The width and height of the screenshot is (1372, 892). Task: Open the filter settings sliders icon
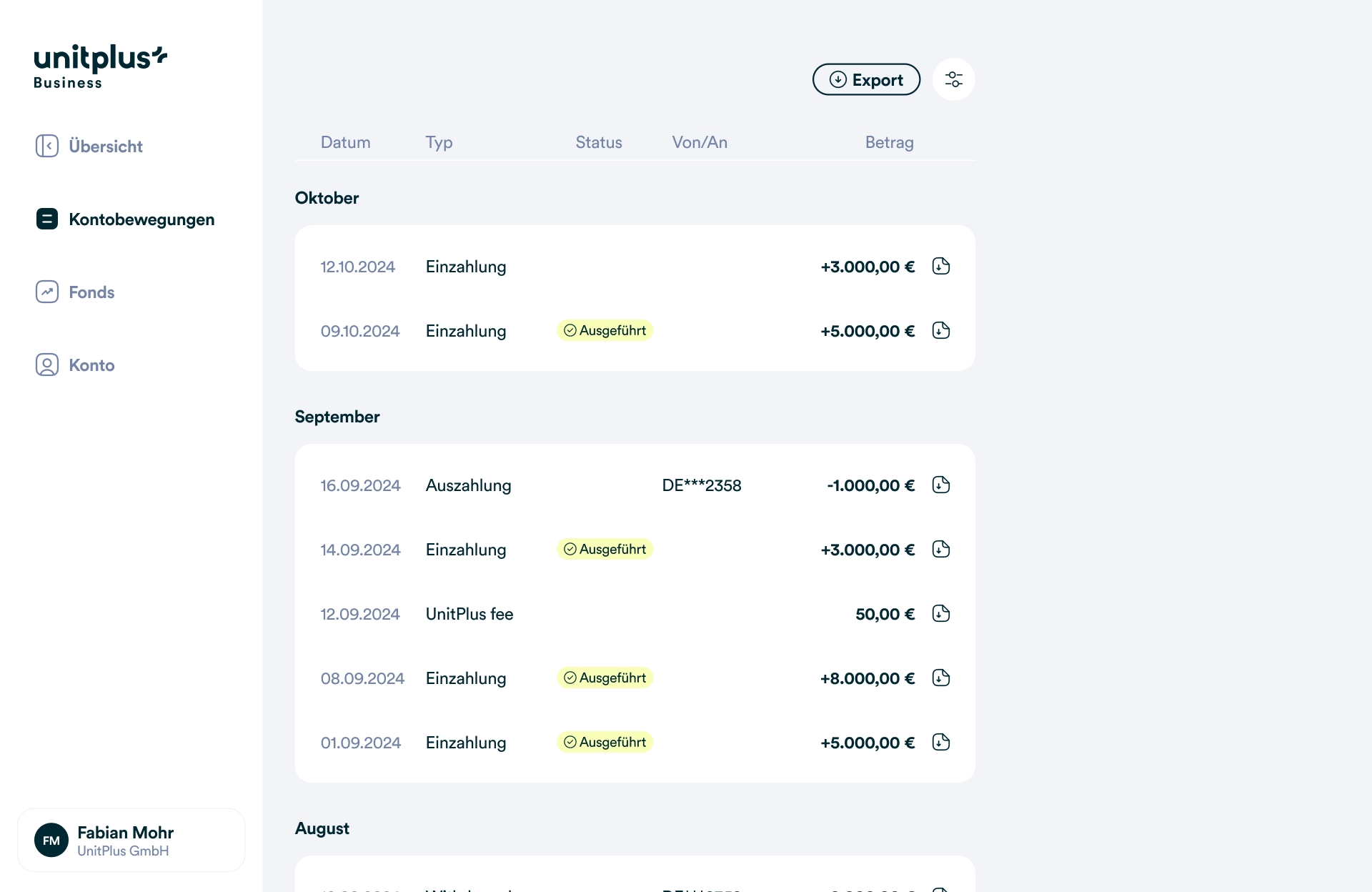[x=953, y=79]
